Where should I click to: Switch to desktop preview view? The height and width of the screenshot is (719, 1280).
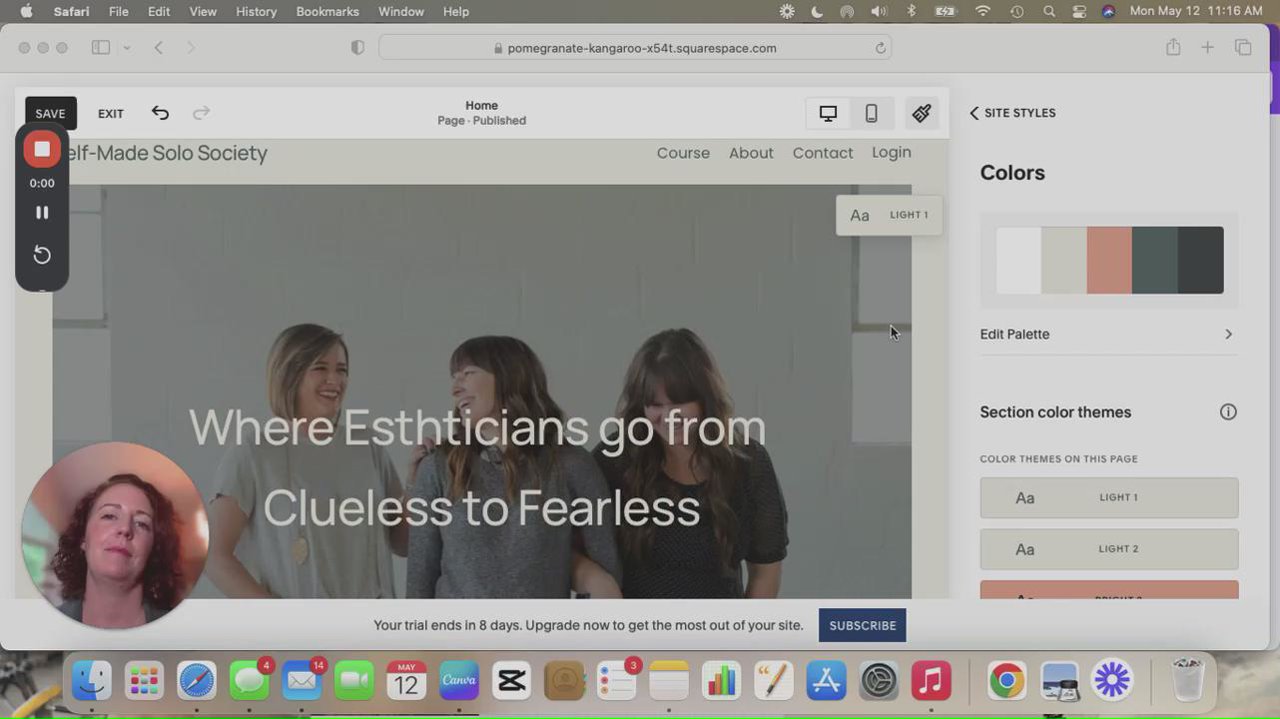point(828,114)
